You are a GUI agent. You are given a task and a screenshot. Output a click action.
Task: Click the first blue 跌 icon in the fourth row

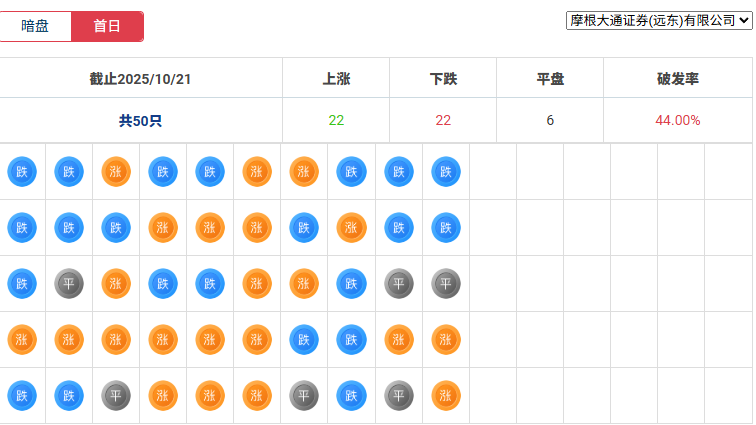tap(305, 340)
